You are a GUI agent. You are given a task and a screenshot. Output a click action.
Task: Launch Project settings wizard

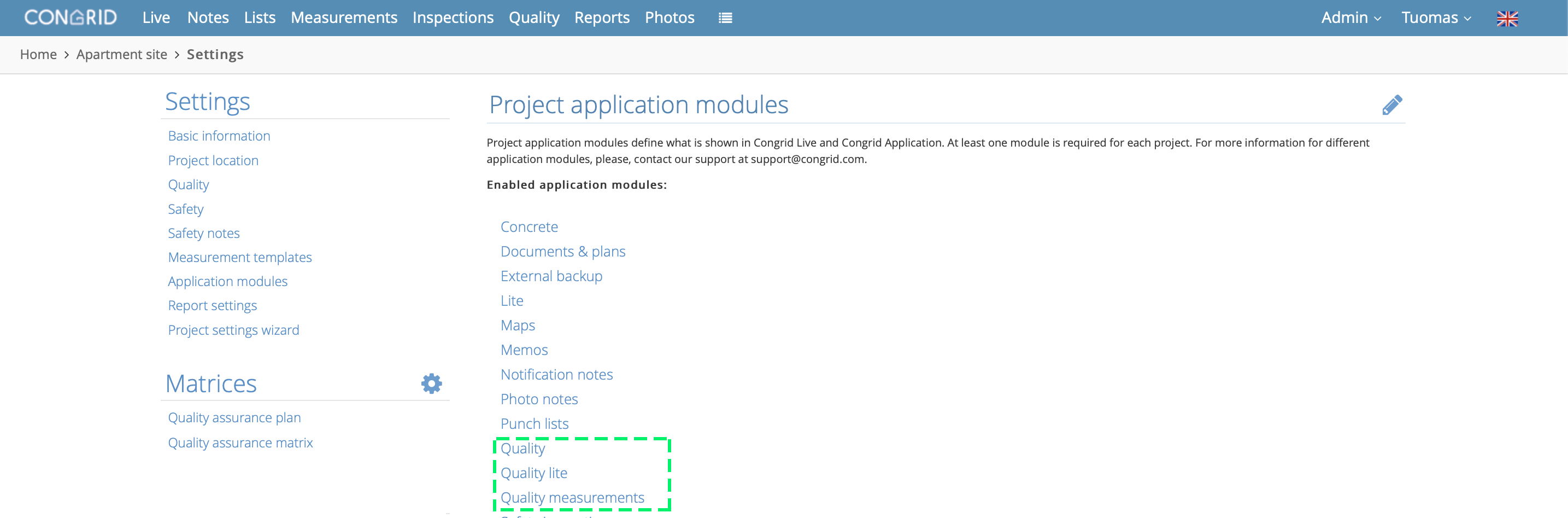234,330
